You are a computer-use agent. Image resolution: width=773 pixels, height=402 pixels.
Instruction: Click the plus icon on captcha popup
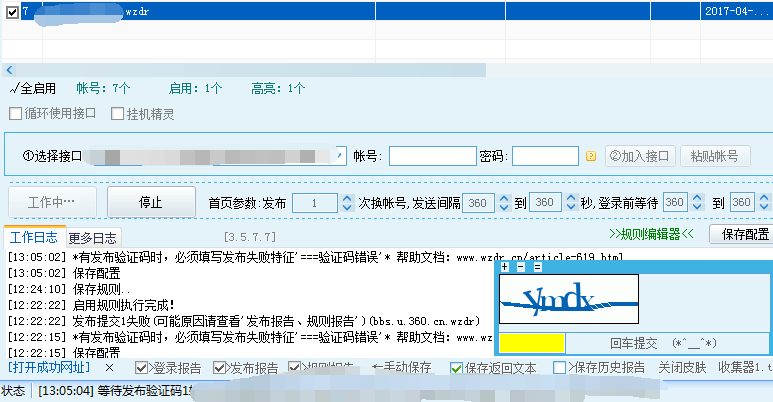[504, 267]
